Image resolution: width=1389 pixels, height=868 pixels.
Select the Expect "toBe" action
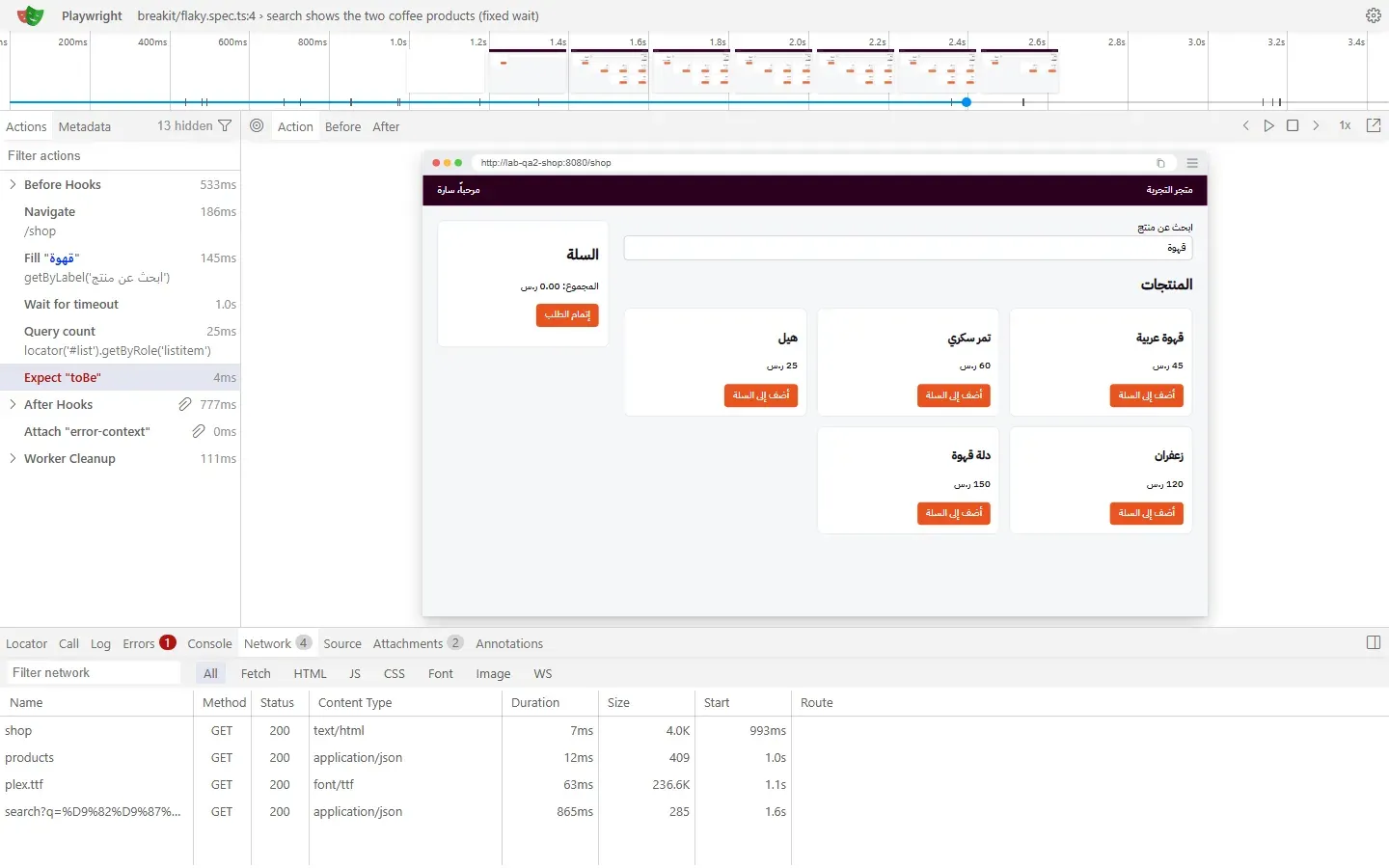120,377
